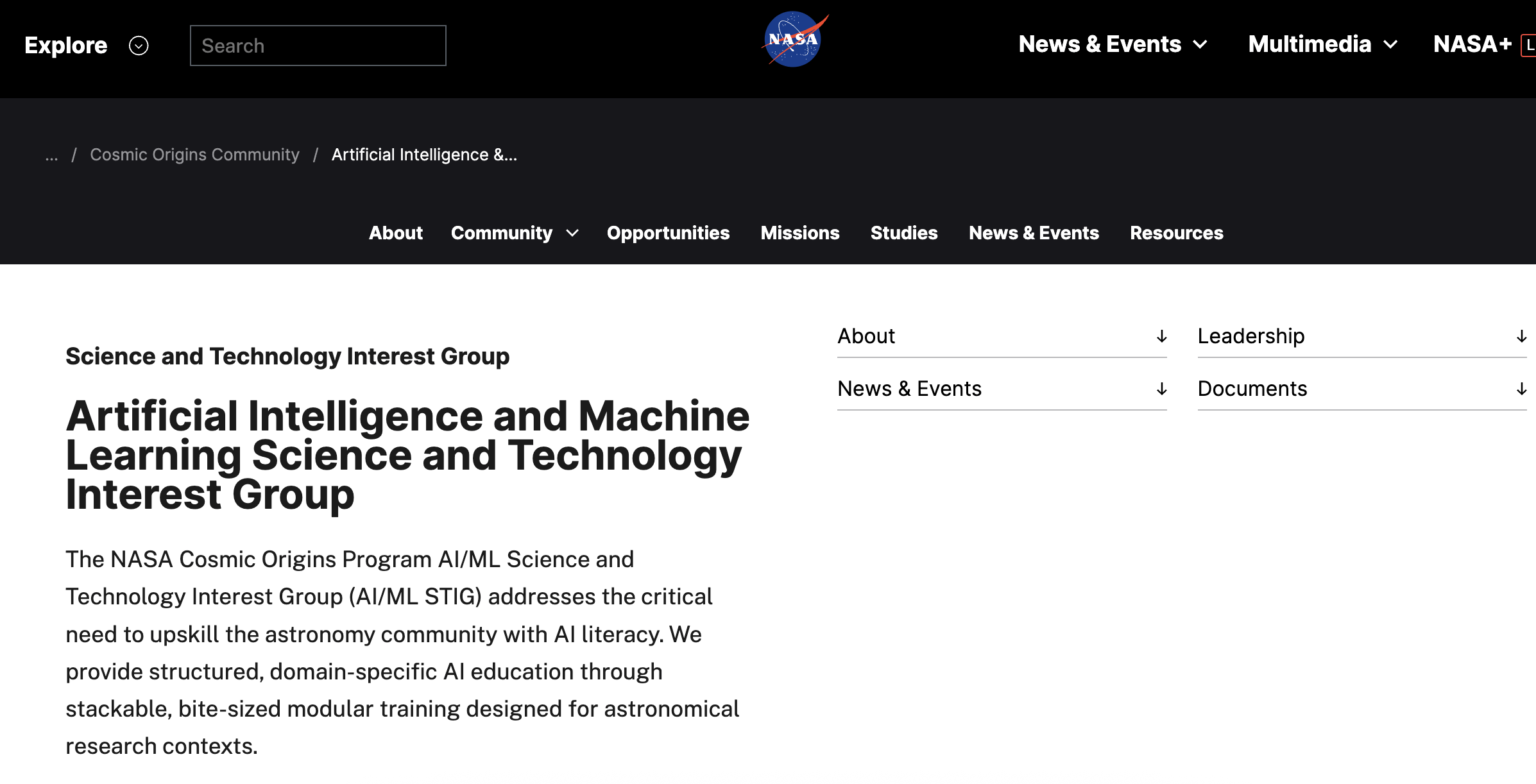Click Resources in the section navigation
The height and width of the screenshot is (784, 1536).
pyautogui.click(x=1176, y=233)
